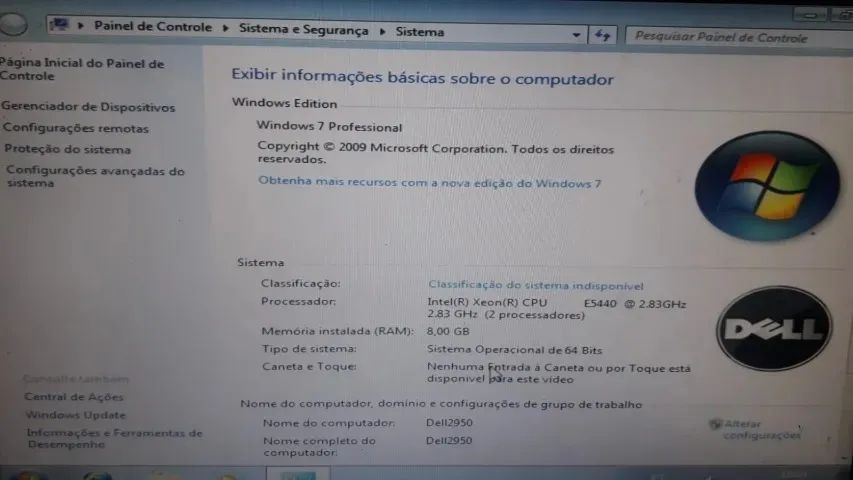The width and height of the screenshot is (853, 480).
Task: Open Gerenciador de Dispositivos
Action: pos(88,107)
